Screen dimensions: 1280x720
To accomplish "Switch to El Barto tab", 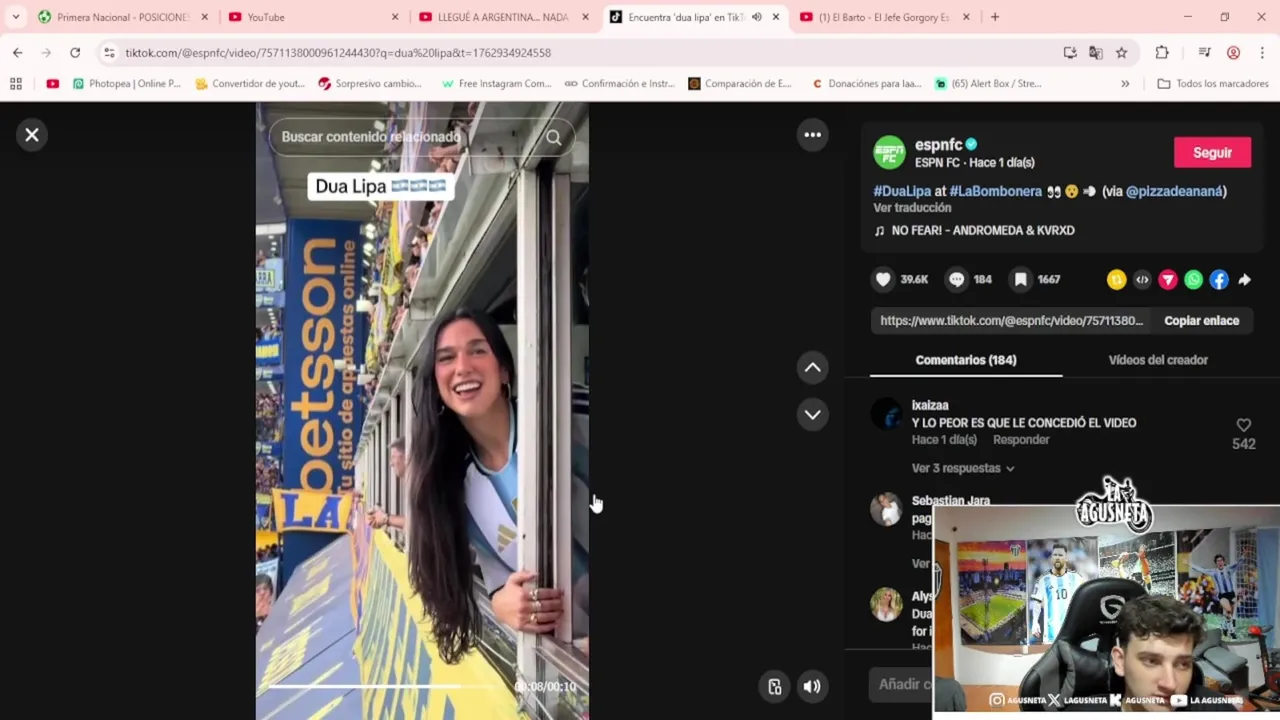I will (884, 17).
